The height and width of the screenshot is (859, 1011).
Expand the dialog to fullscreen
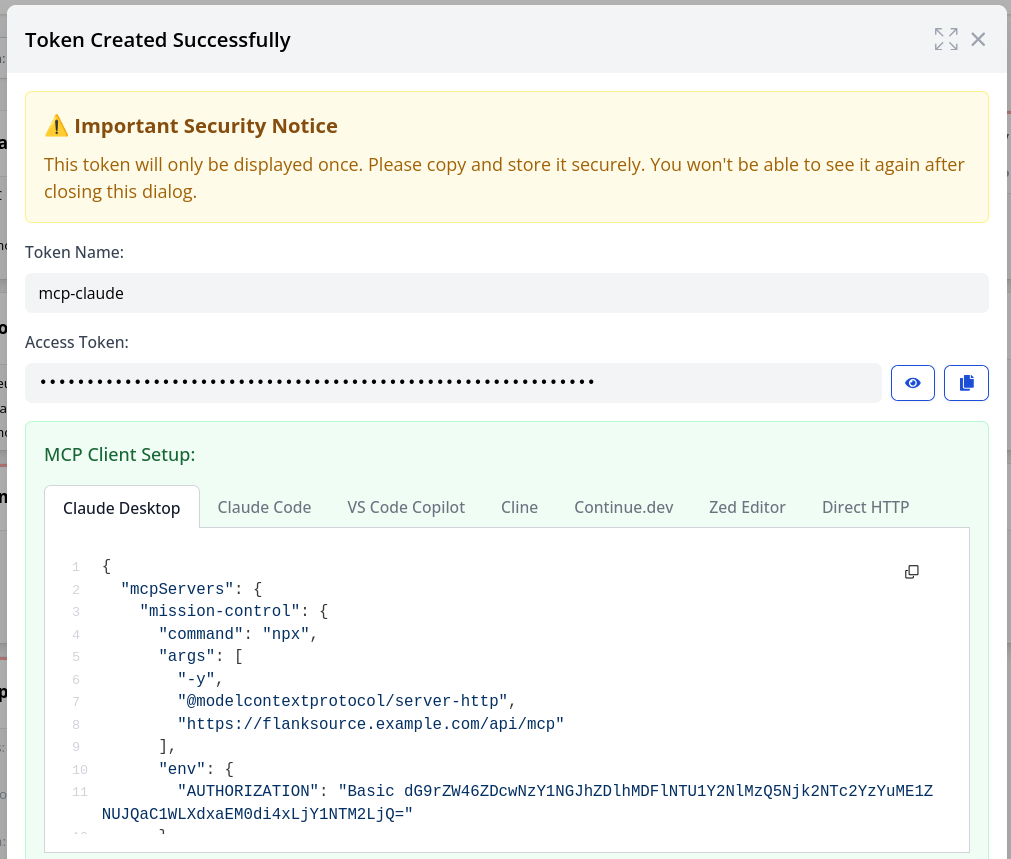(945, 39)
